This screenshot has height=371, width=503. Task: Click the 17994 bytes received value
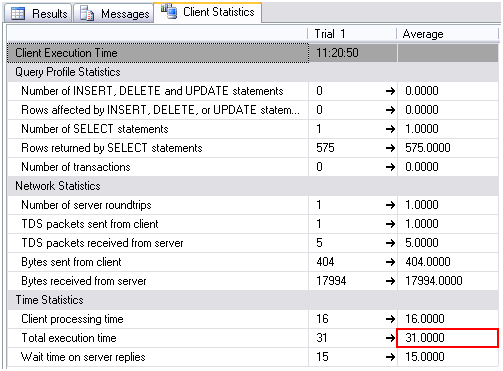(x=331, y=281)
